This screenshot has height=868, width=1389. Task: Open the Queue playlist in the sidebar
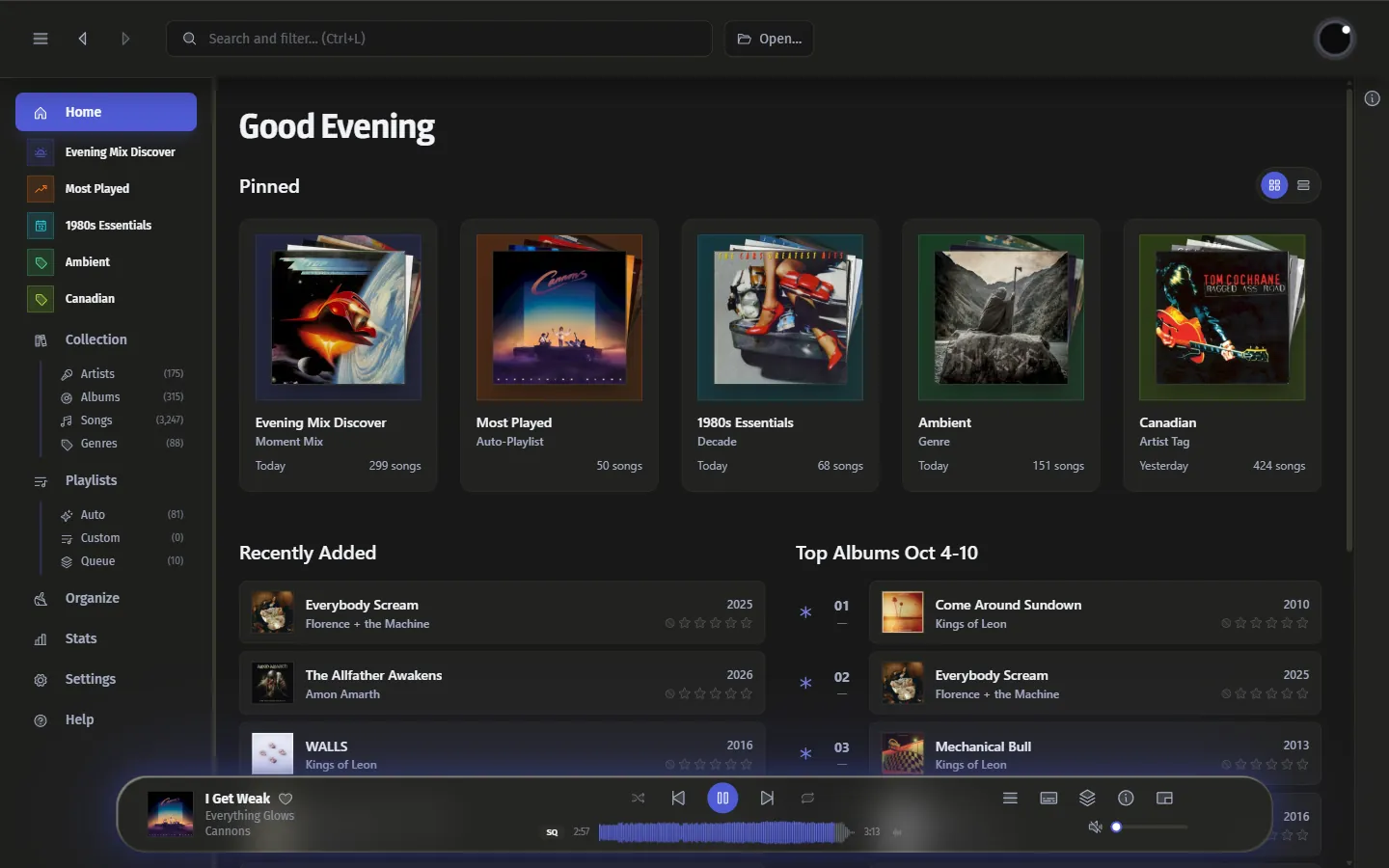click(122, 560)
